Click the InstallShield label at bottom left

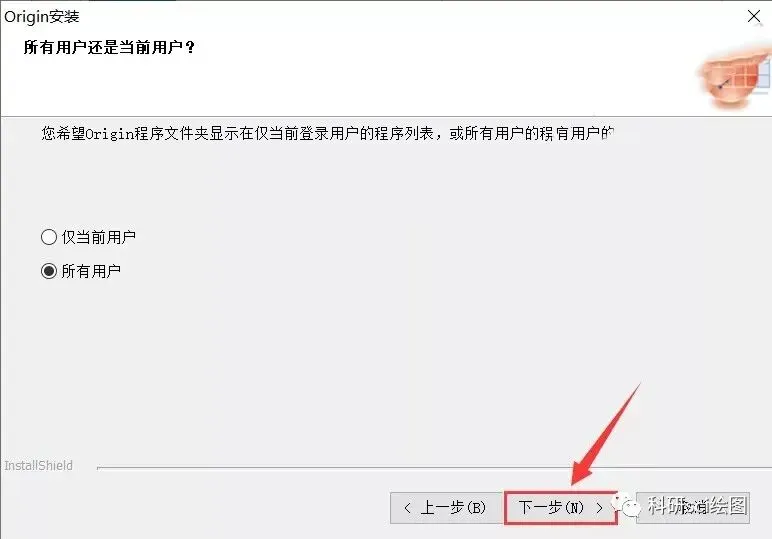38,465
